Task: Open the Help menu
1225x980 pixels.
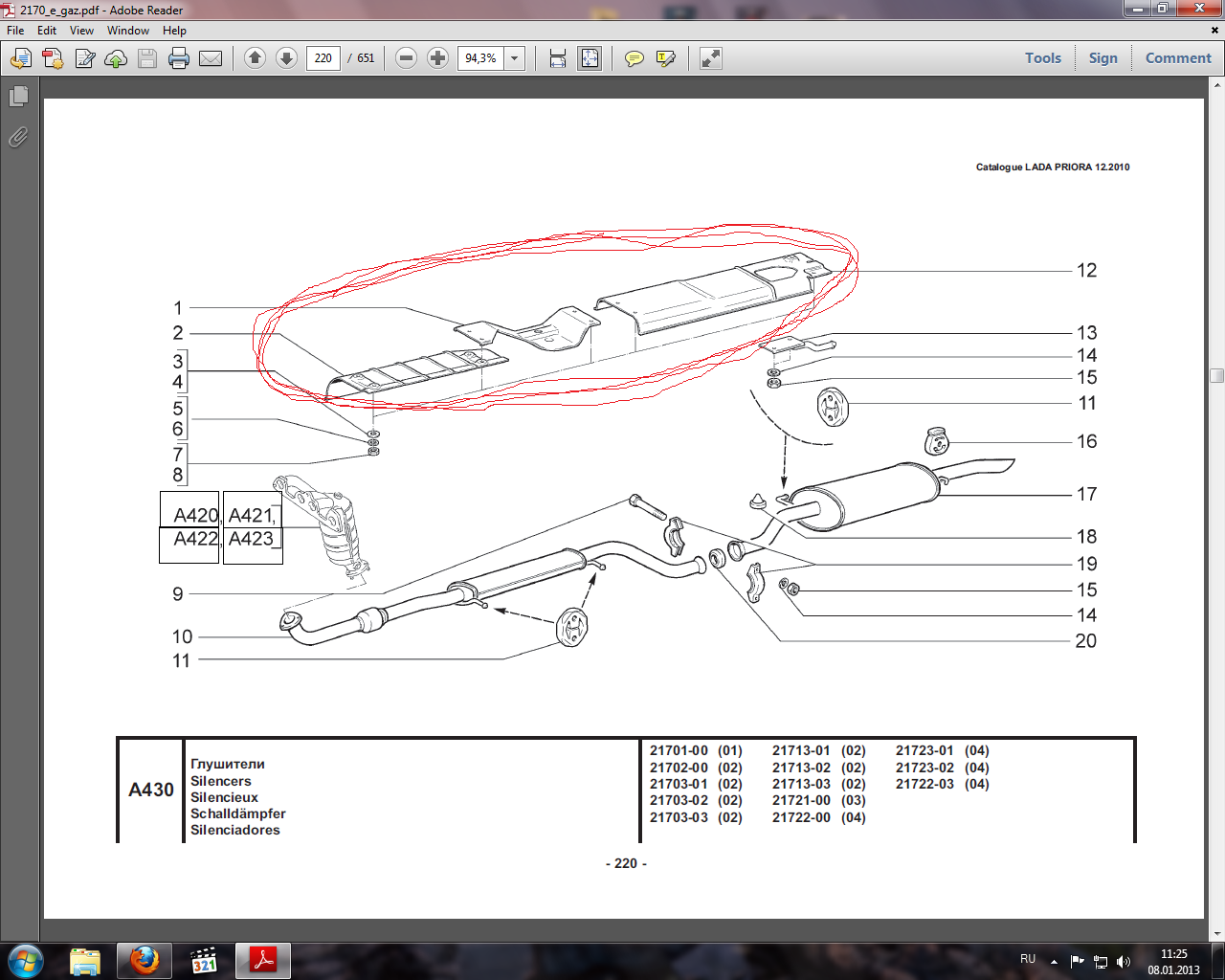Action: (174, 31)
